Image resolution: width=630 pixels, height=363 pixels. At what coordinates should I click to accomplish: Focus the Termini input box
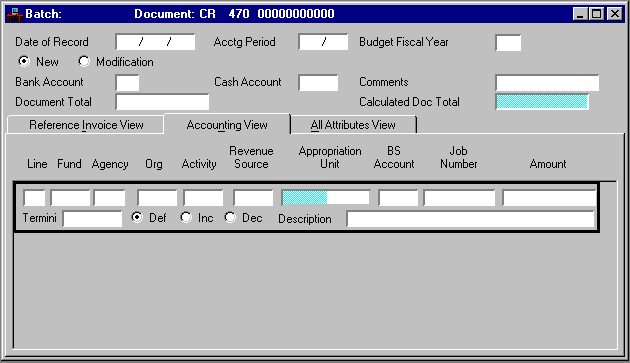92,219
